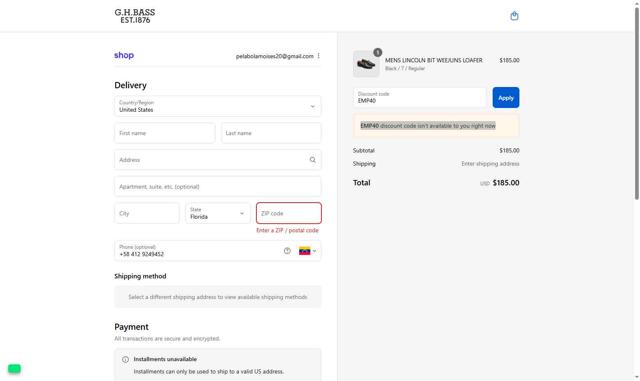The width and height of the screenshot is (640, 381).
Task: Click the G.H. Bass logo
Action: pyautogui.click(x=135, y=16)
